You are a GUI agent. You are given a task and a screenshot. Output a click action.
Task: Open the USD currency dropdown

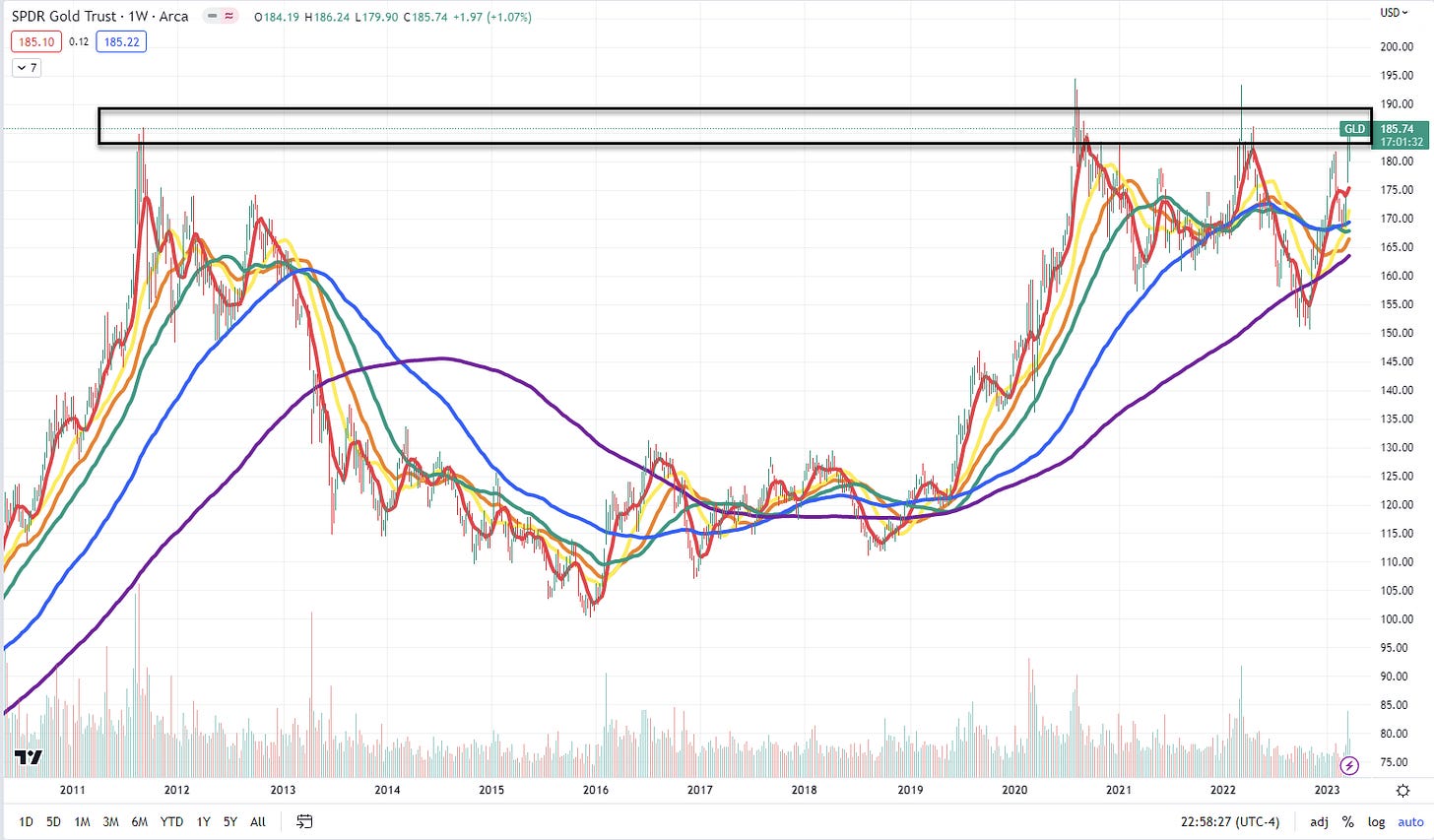point(1395,13)
